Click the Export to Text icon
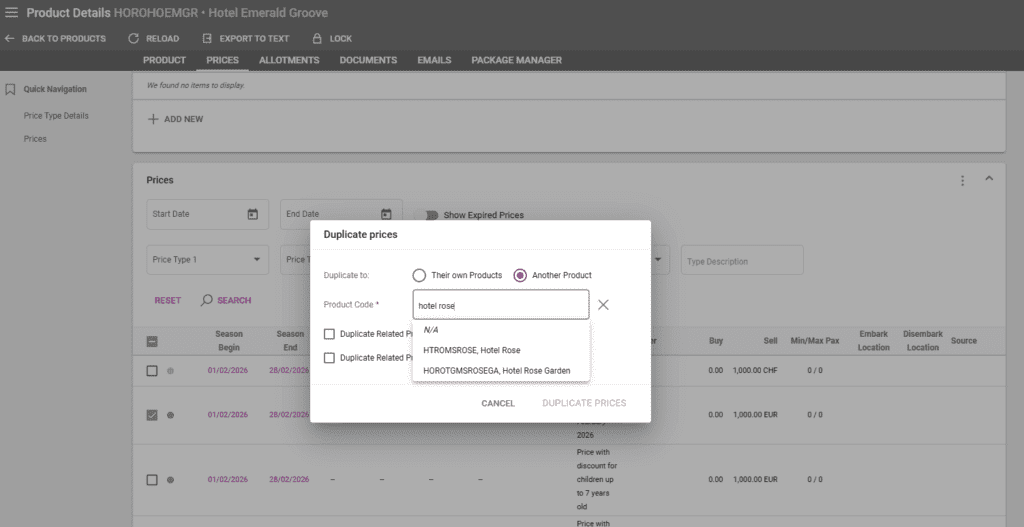The width and height of the screenshot is (1024, 527). (207, 39)
